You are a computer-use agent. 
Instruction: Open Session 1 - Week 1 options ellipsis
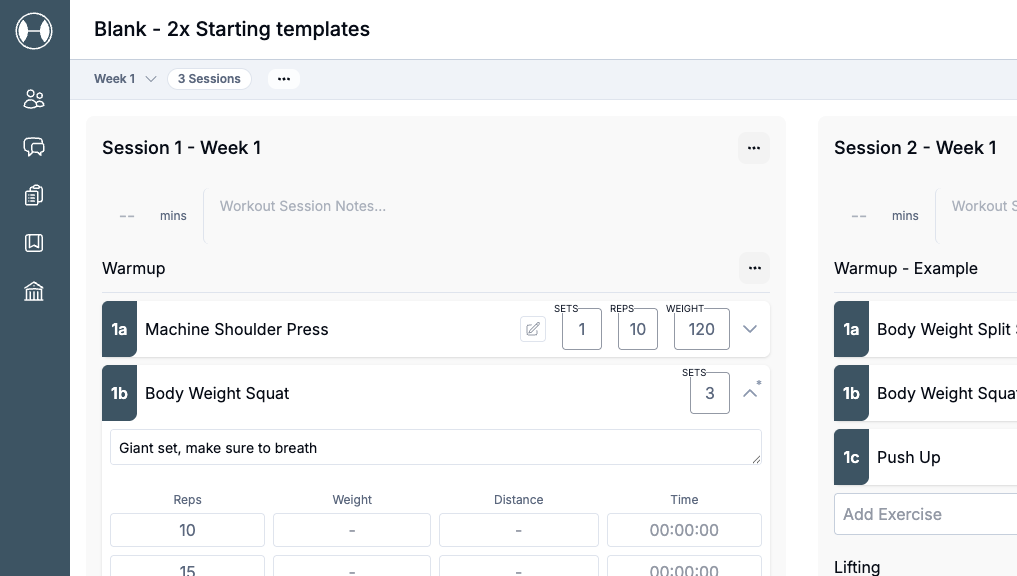754,148
